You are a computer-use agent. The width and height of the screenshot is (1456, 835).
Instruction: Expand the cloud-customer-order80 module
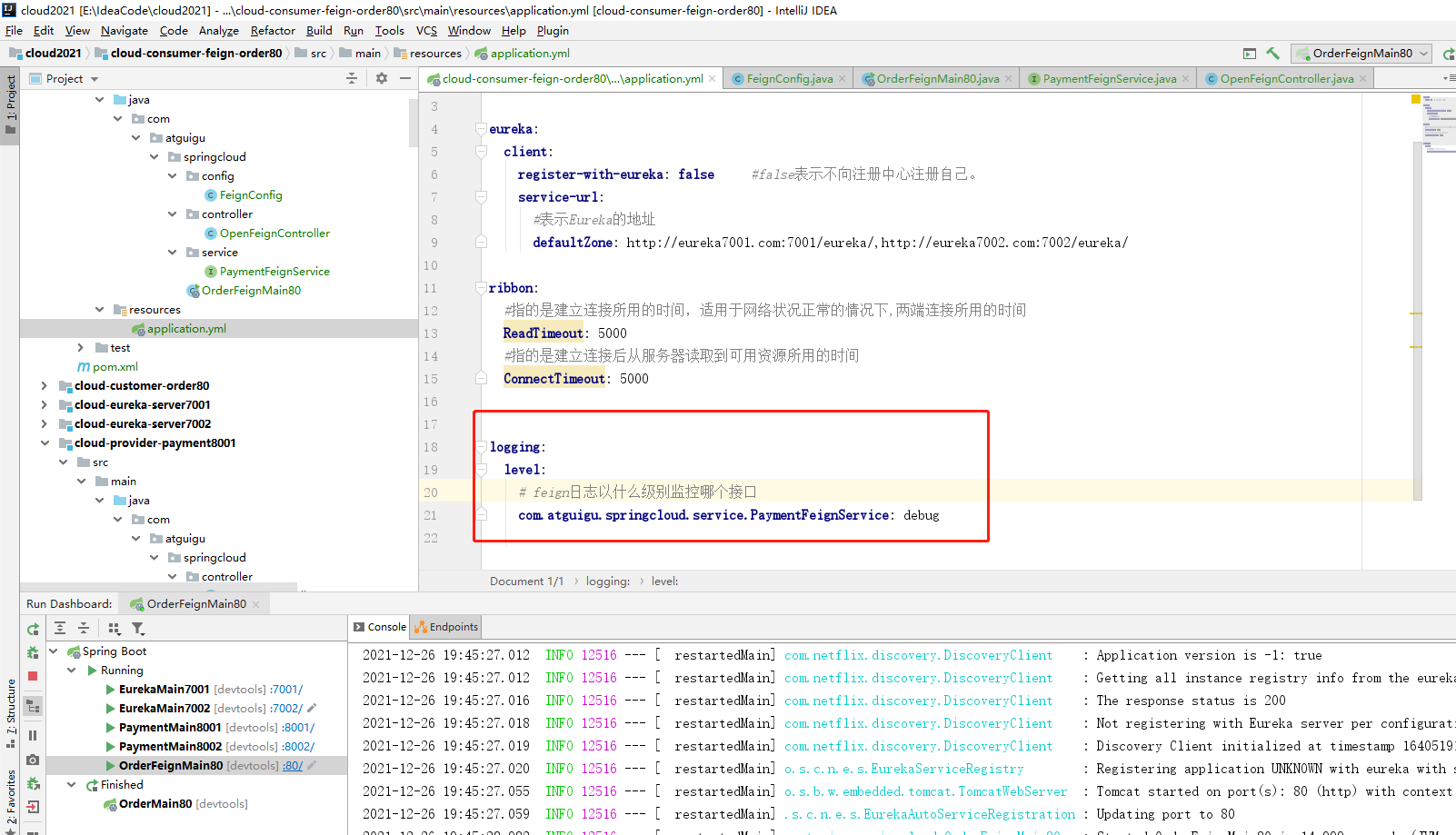point(44,386)
